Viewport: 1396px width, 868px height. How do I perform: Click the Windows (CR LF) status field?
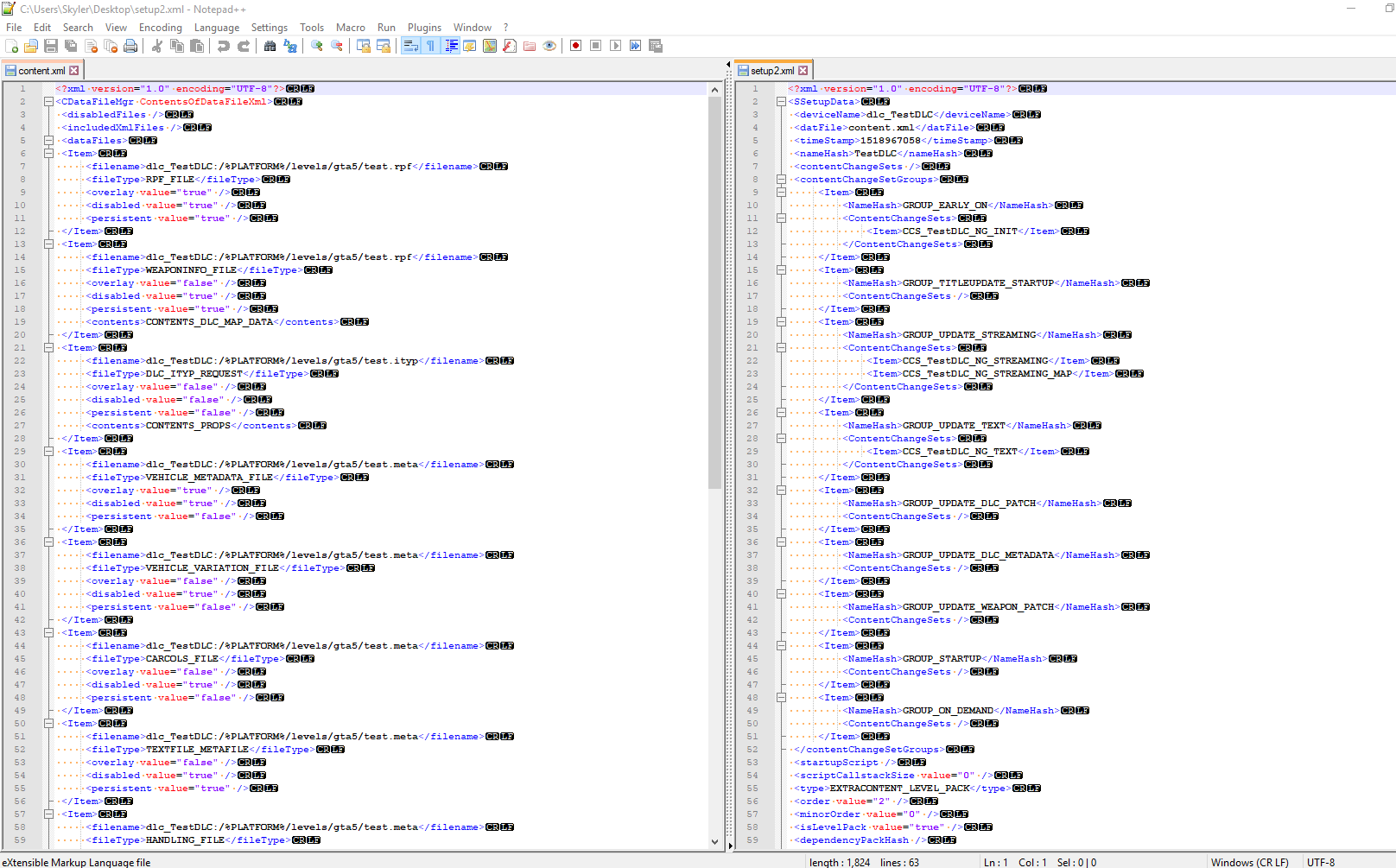click(x=1250, y=862)
